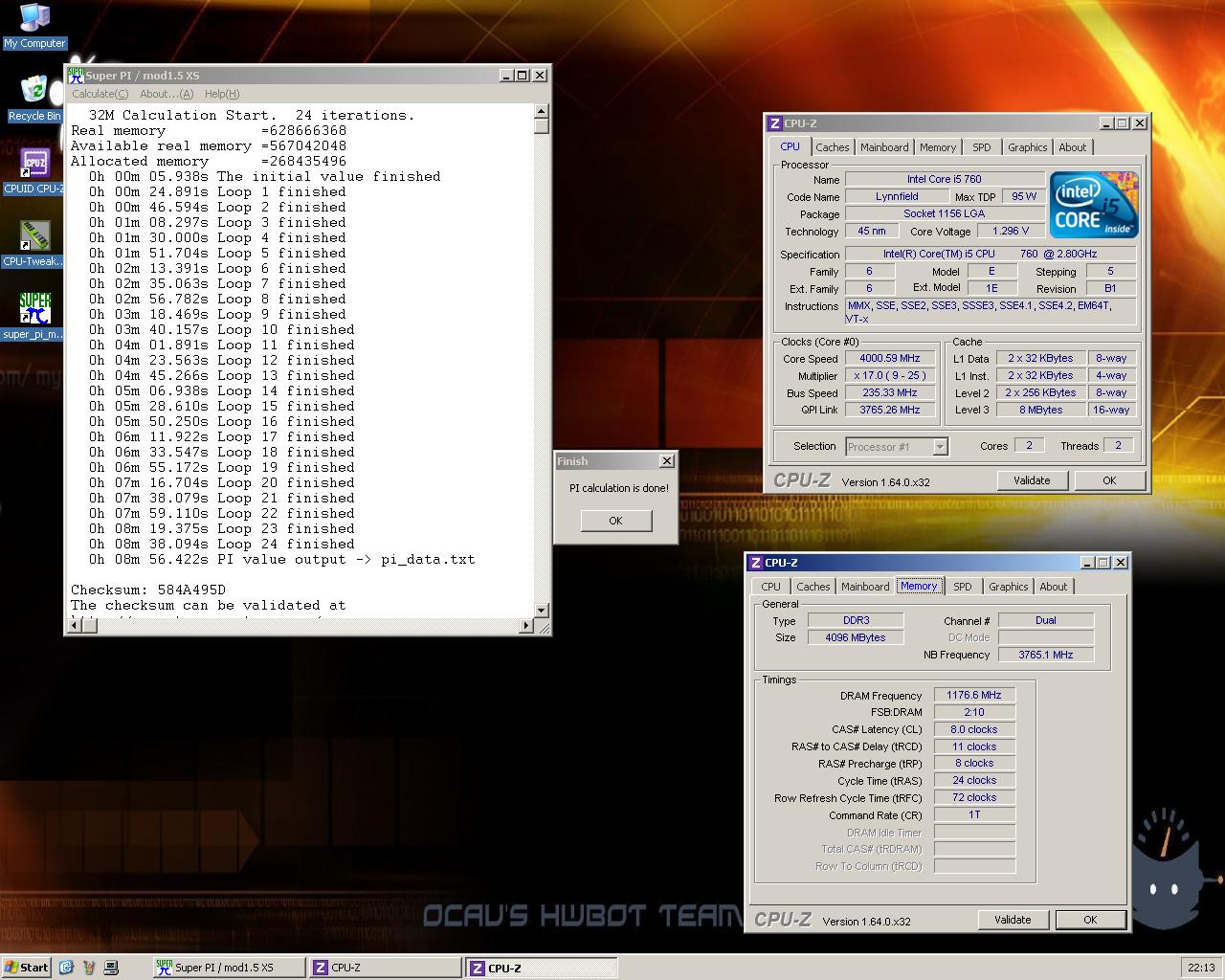Select CPU tab in top CPU-Z window
This screenshot has width=1225, height=980.
[x=790, y=146]
